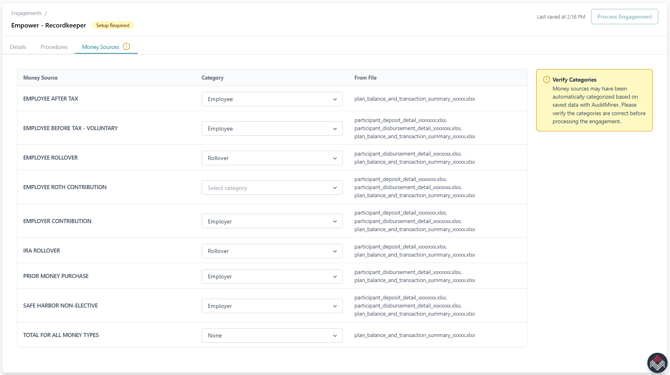The image size is (670, 375).
Task: Open category dropdown for SAFE HARBOR NON-ELECTIVE
Action: pyautogui.click(x=272, y=306)
